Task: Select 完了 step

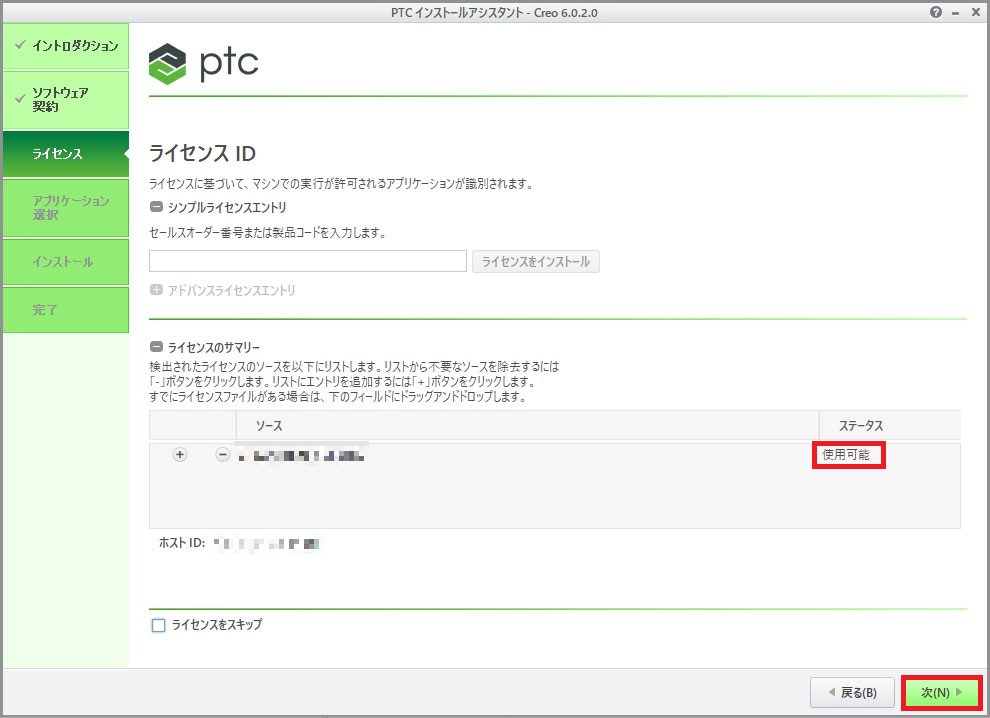Action: pos(66,310)
